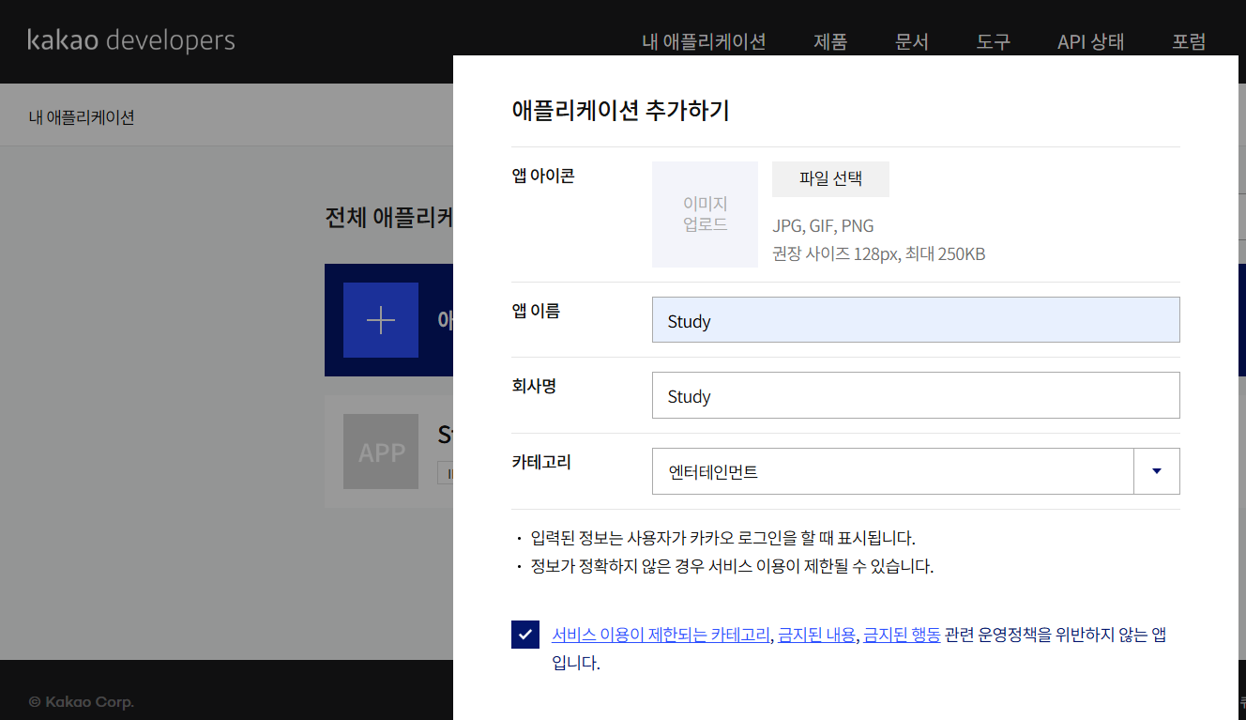Click the 내 애플리케이션 breadcrumb
1246x720 pixels.
click(82, 117)
